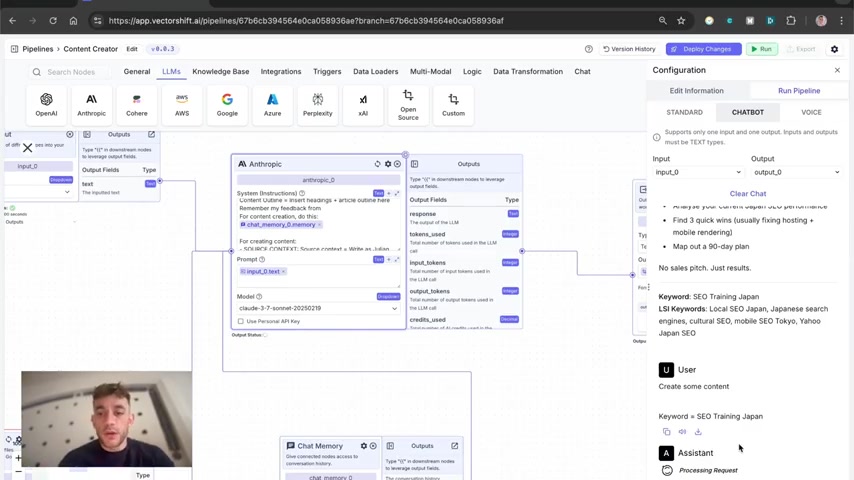The height and width of the screenshot is (480, 854).
Task: Add an OpenAI LLM node
Action: 46,105
